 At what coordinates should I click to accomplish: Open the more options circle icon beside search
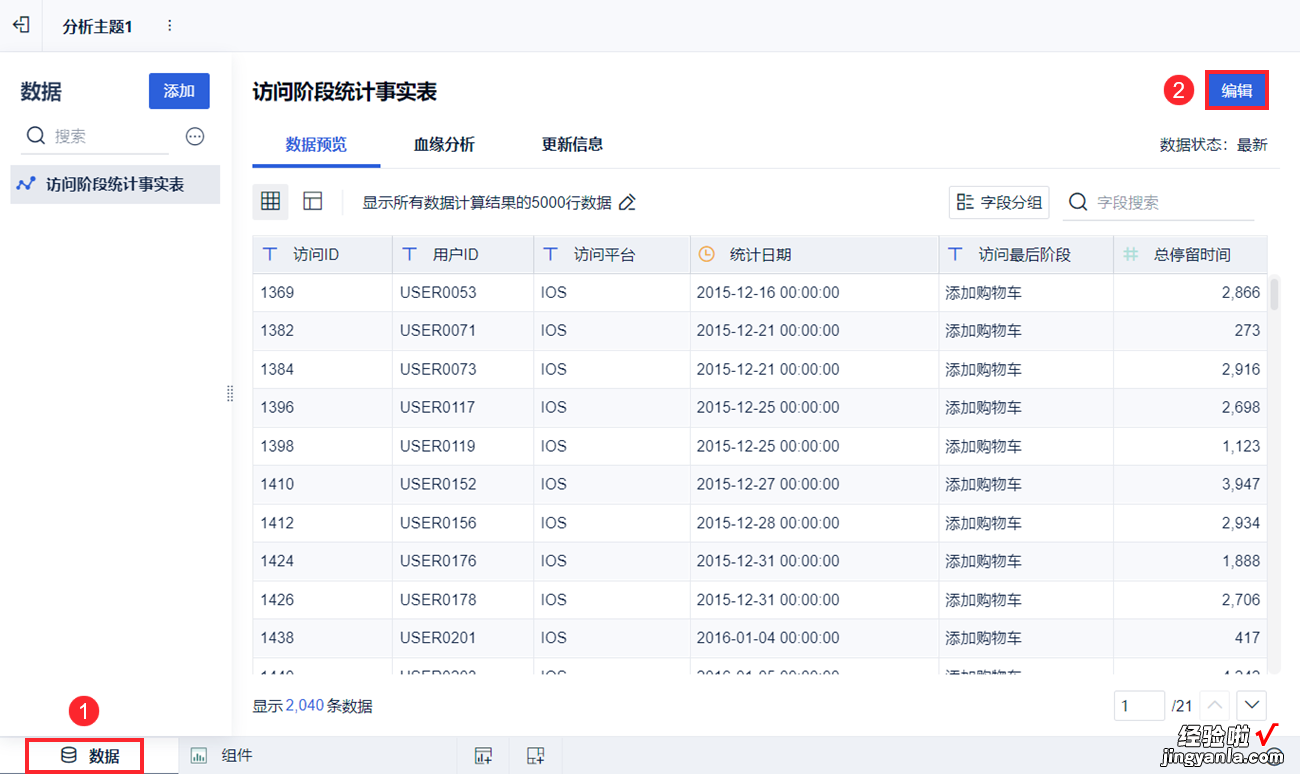(x=195, y=136)
